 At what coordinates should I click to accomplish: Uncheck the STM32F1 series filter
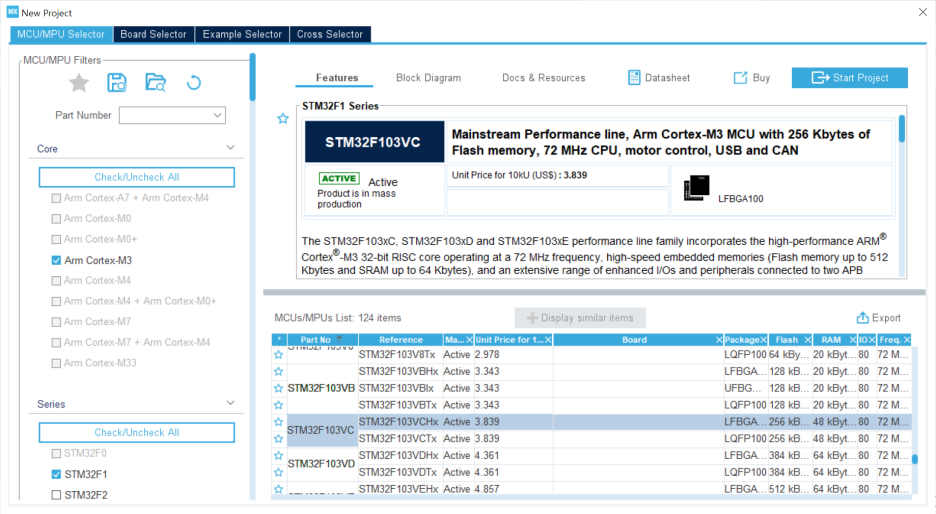(x=56, y=475)
